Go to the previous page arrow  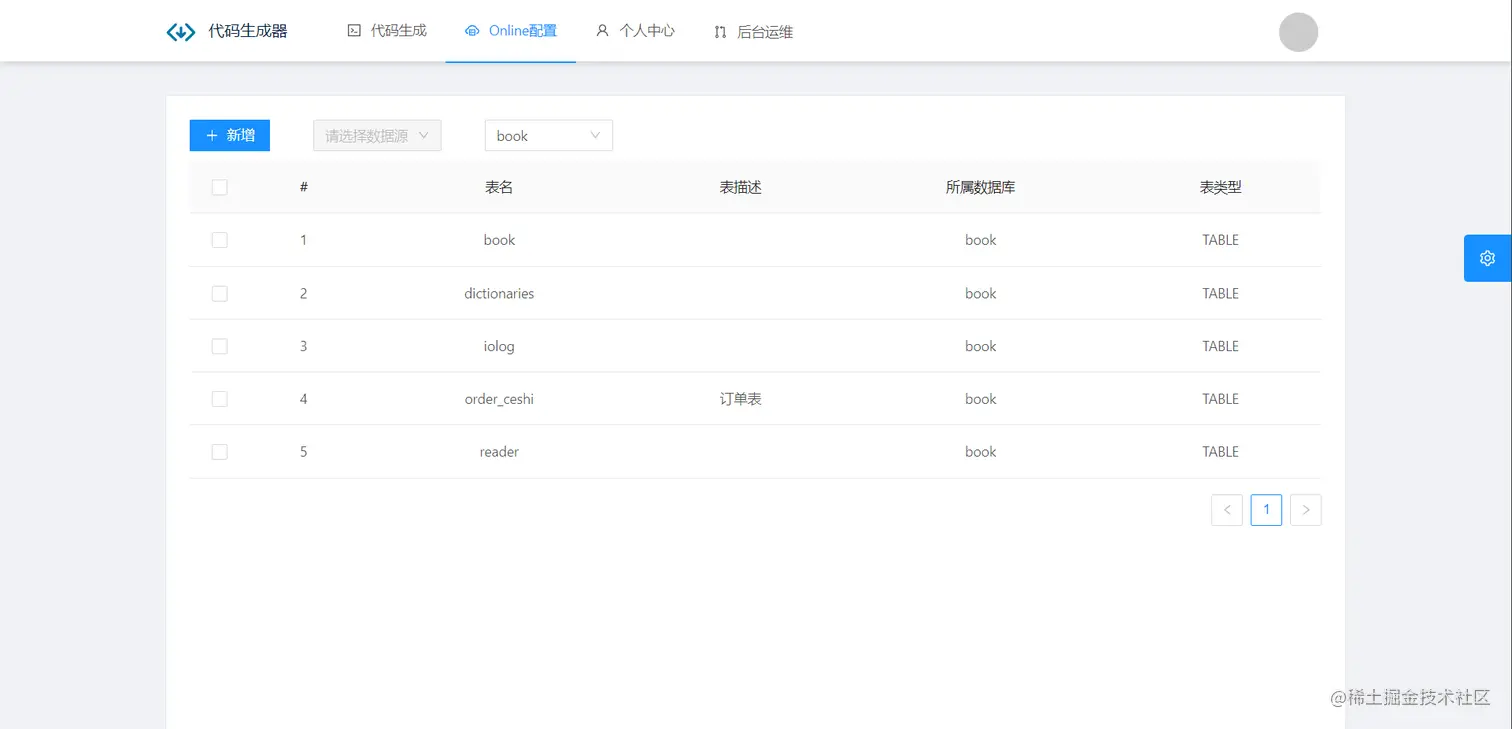[1227, 510]
